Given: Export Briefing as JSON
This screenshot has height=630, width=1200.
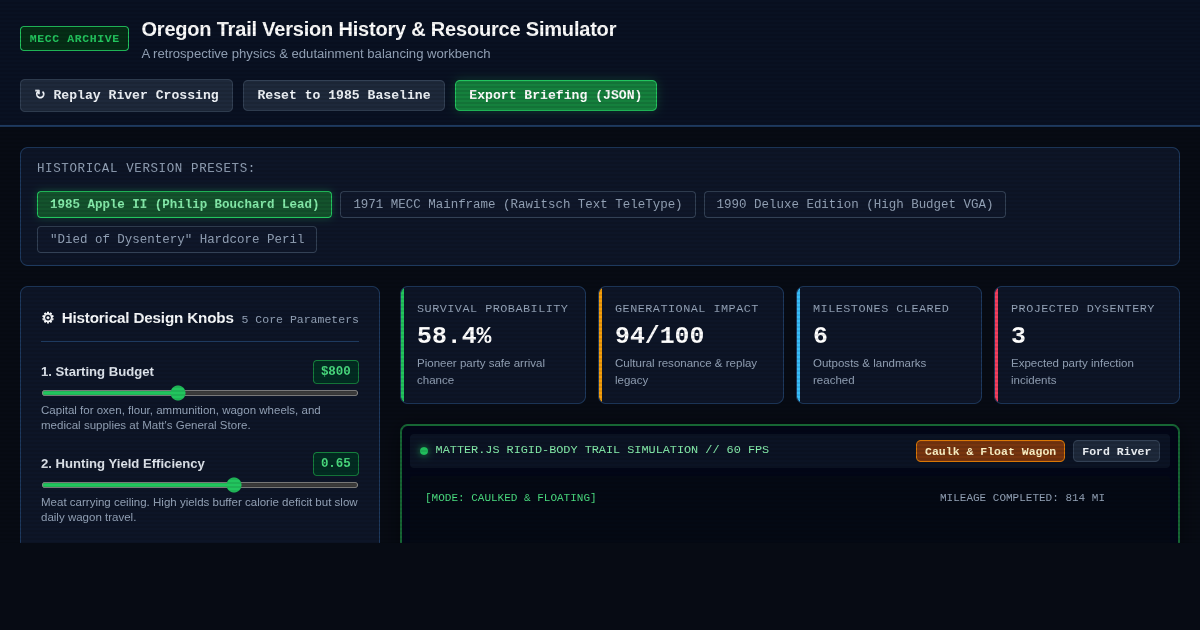Looking at the screenshot, I should (556, 95).
